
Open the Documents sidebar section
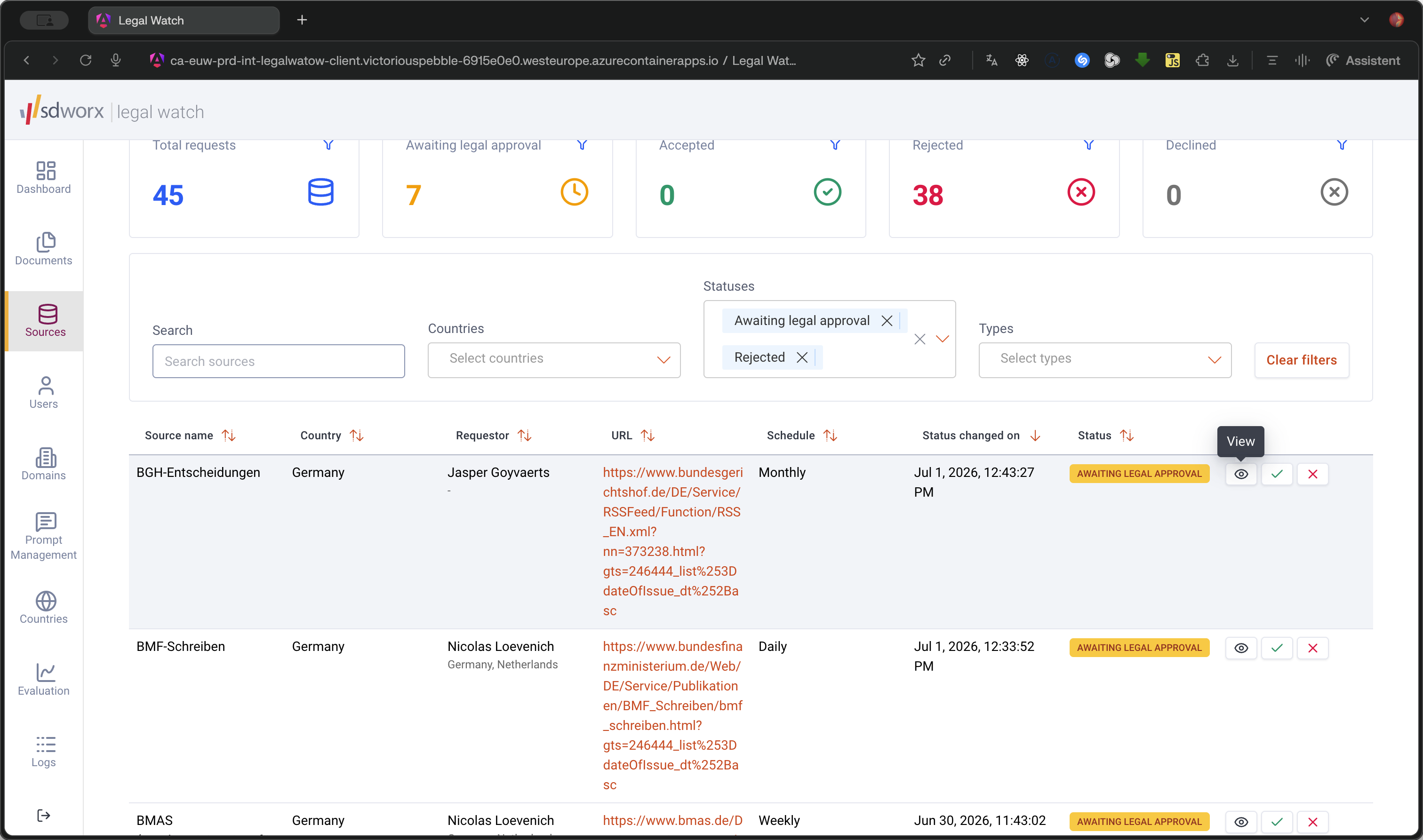44,249
